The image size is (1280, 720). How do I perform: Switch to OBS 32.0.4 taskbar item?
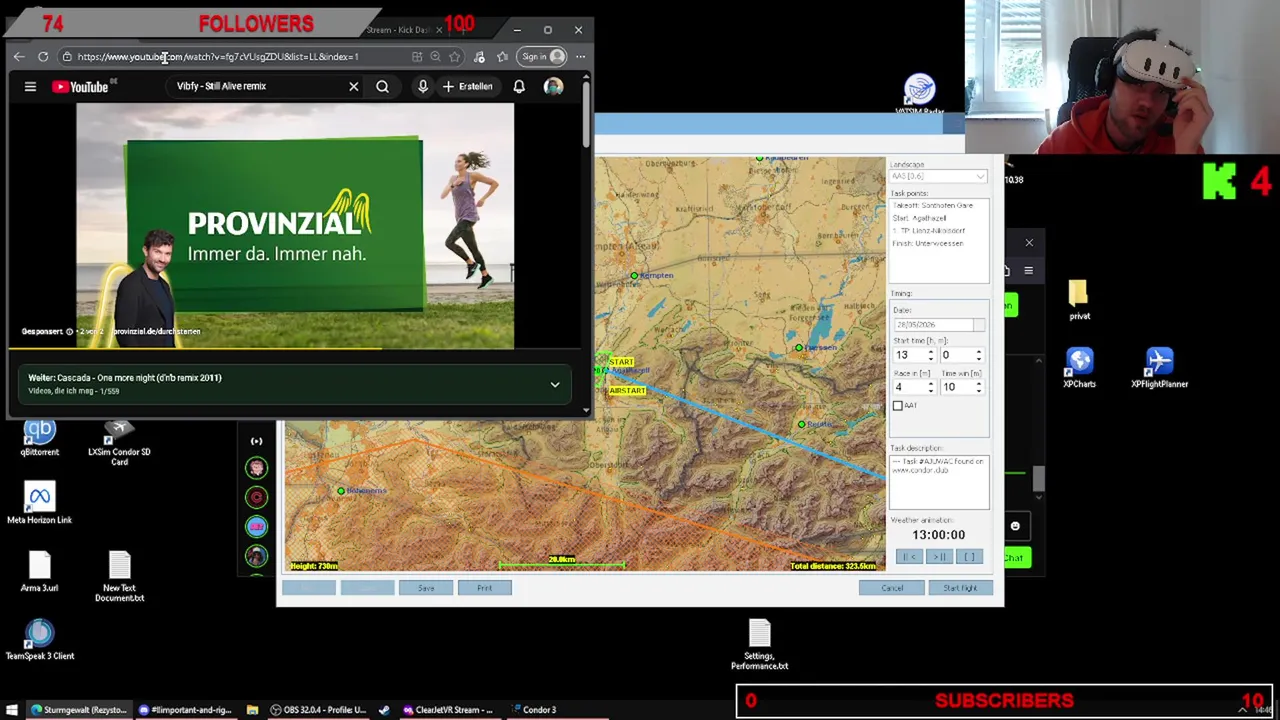pos(319,710)
